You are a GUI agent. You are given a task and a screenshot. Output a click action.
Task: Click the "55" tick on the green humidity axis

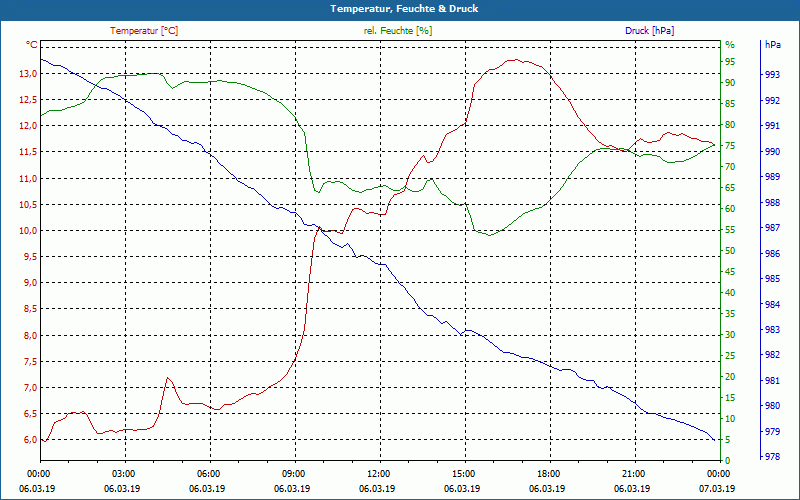click(x=730, y=230)
